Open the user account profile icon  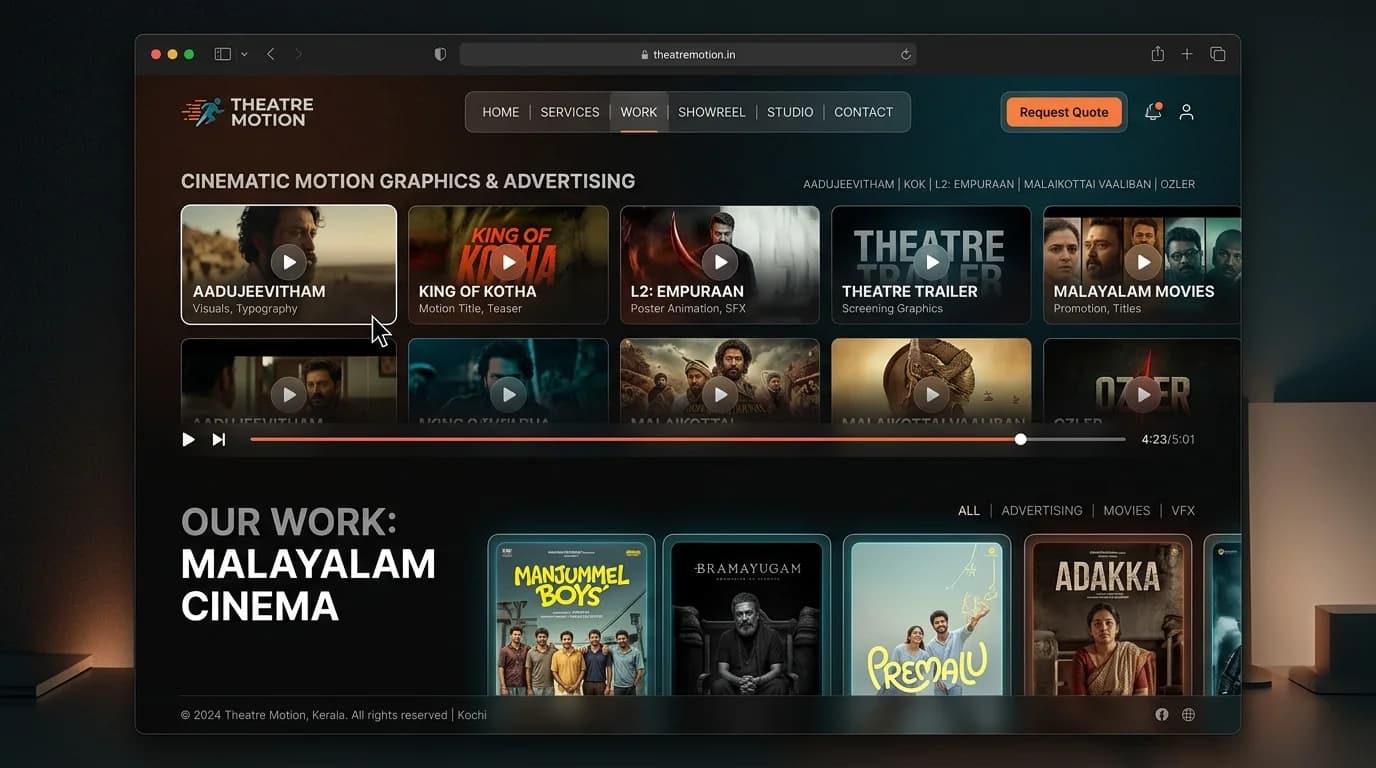point(1186,112)
